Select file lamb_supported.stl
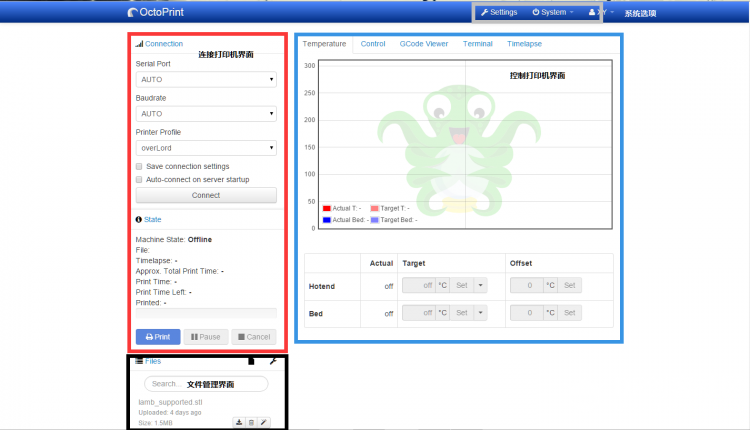Image resolution: width=750 pixels, height=430 pixels. pyautogui.click(x=170, y=402)
